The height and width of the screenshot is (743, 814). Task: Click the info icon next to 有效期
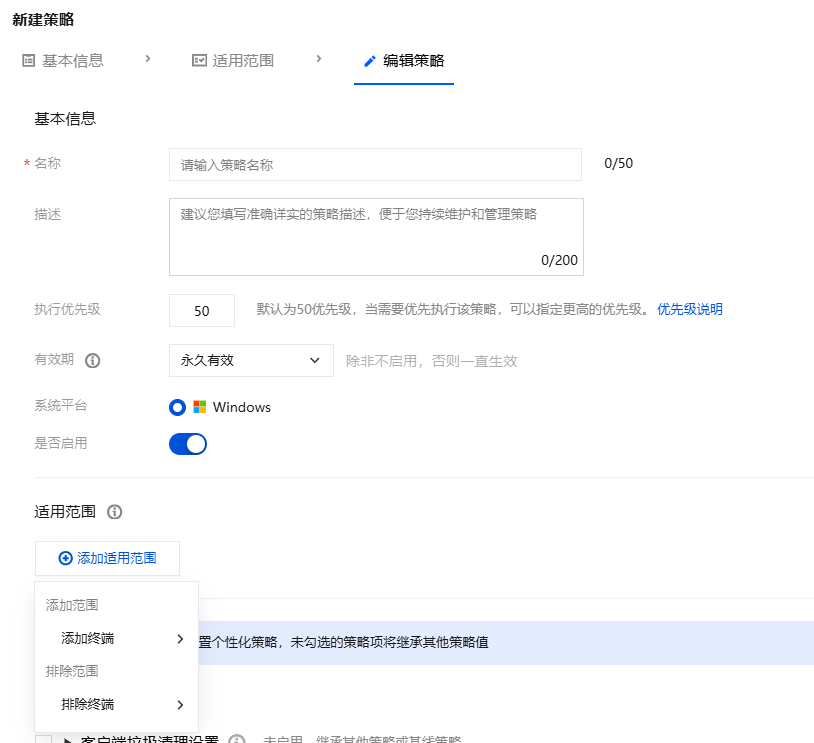pyautogui.click(x=93, y=360)
